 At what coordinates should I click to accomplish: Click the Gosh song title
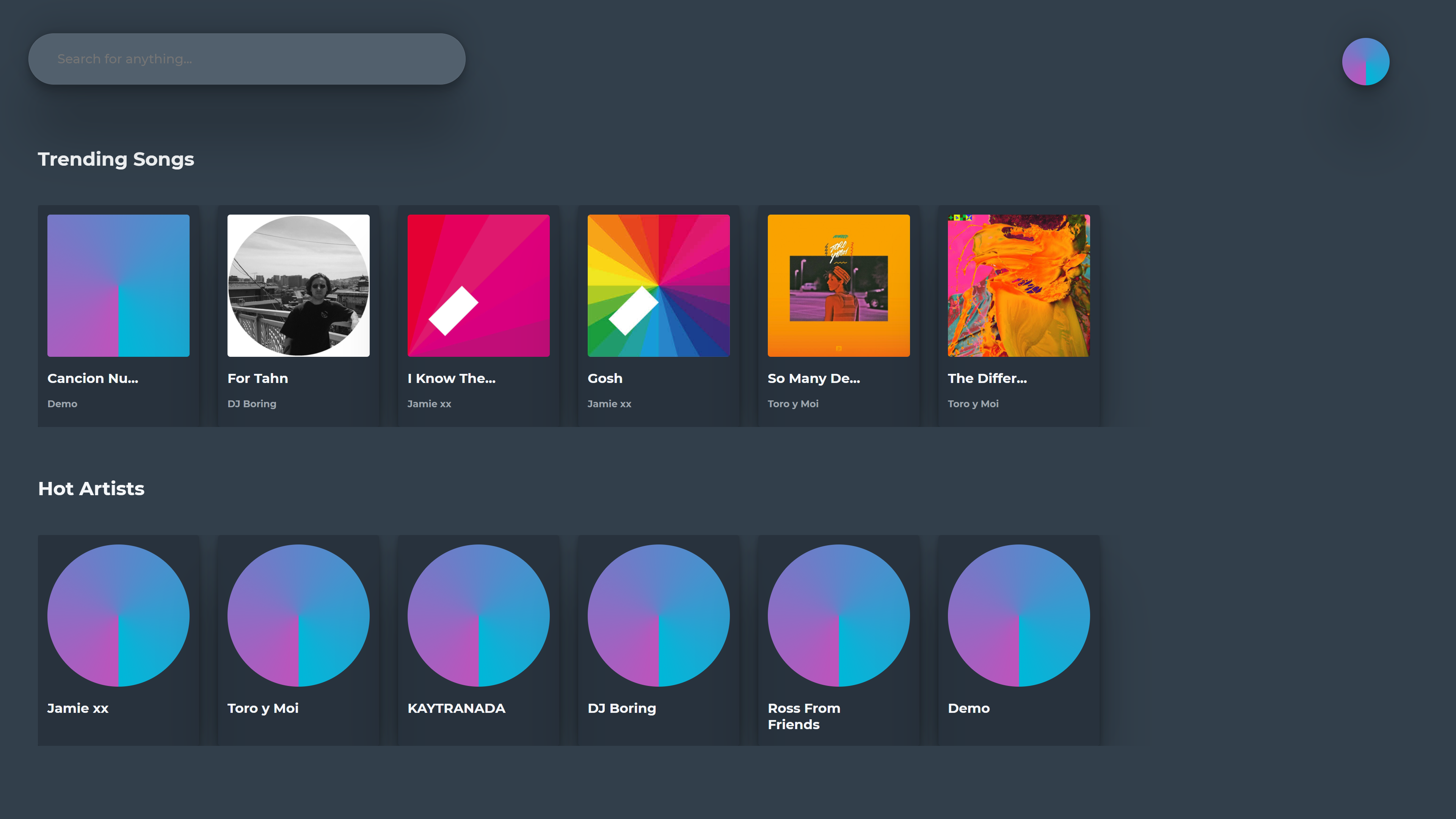(x=605, y=378)
